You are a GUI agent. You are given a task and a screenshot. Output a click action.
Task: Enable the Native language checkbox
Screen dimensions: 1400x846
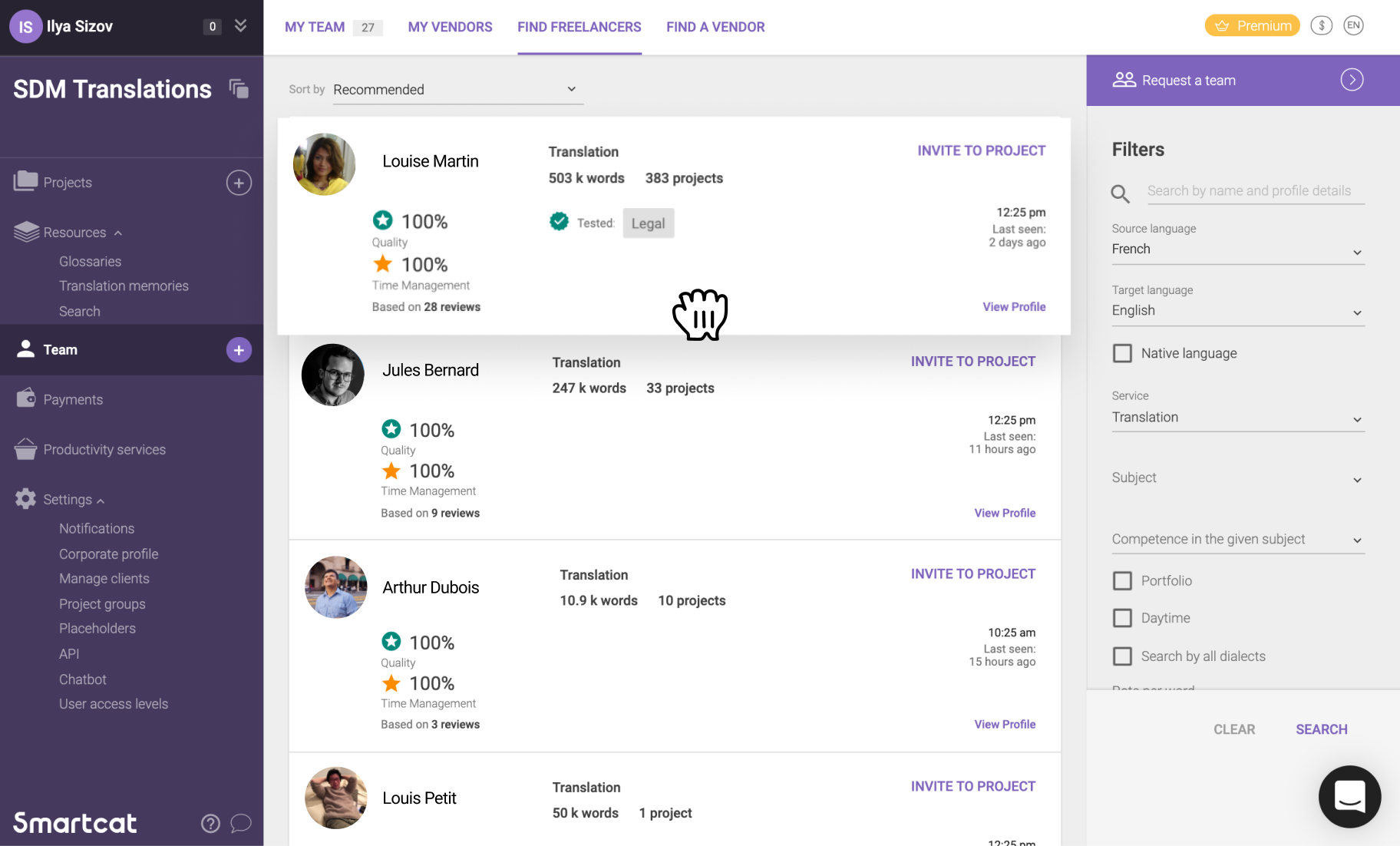[1122, 352]
